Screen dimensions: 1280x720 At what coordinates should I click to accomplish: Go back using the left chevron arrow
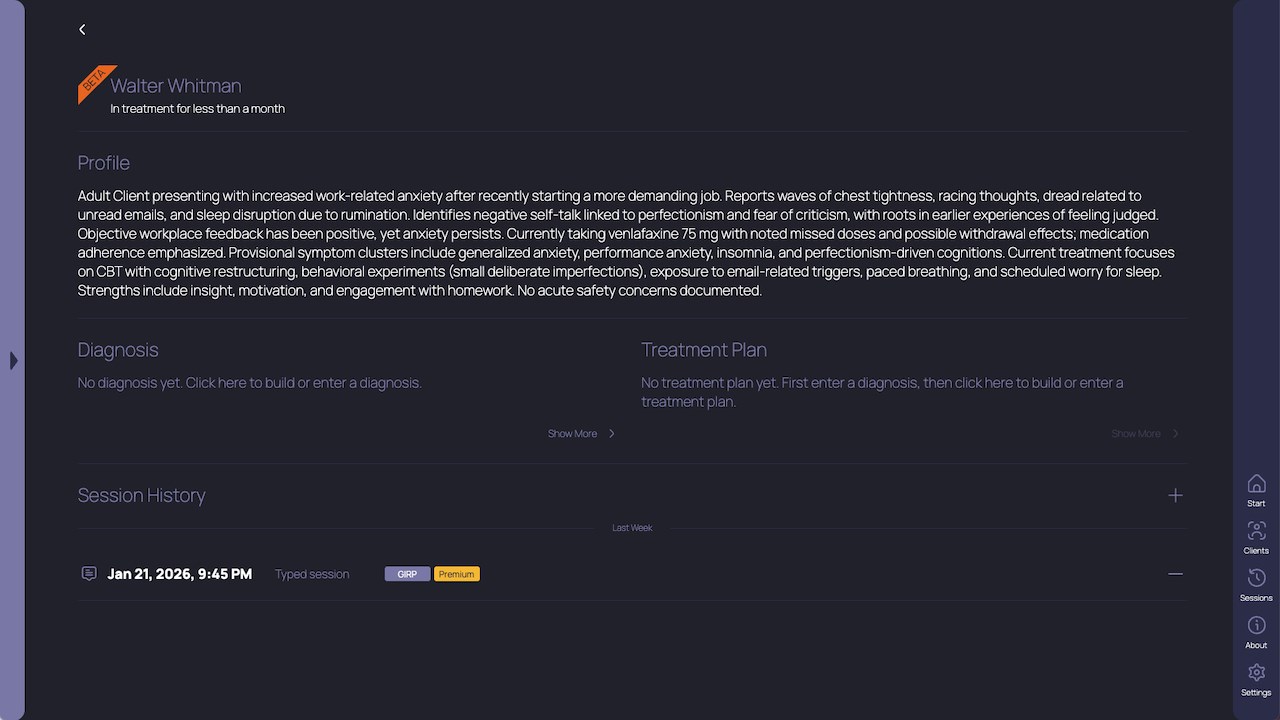(82, 30)
